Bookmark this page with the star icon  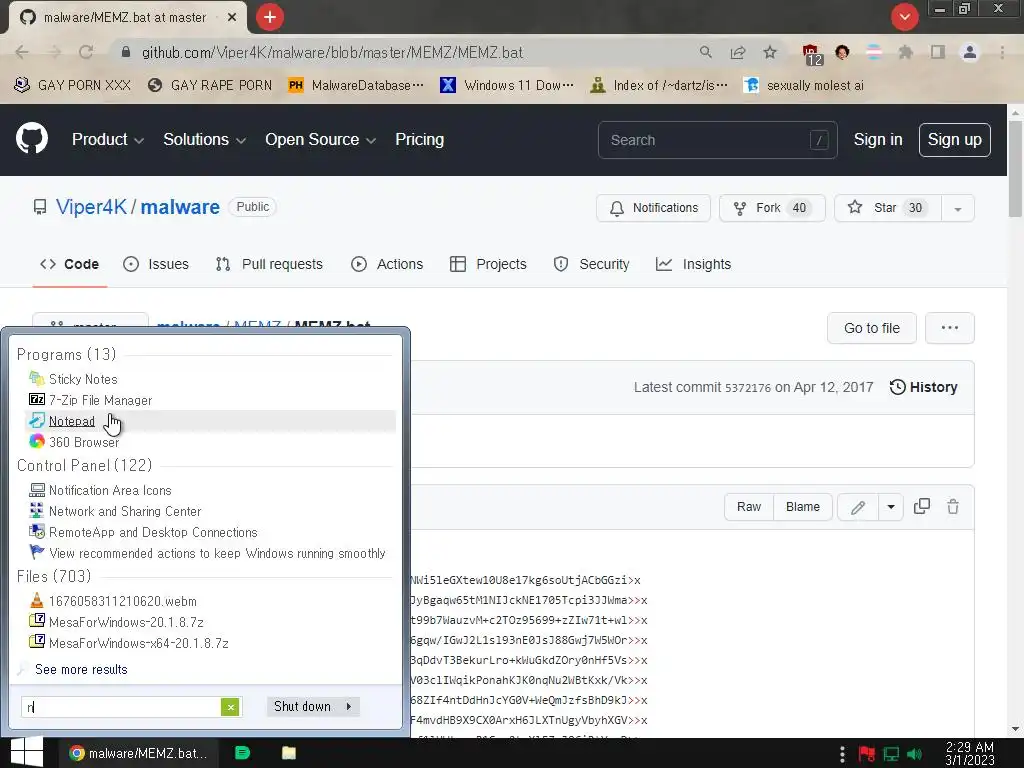[x=771, y=52]
